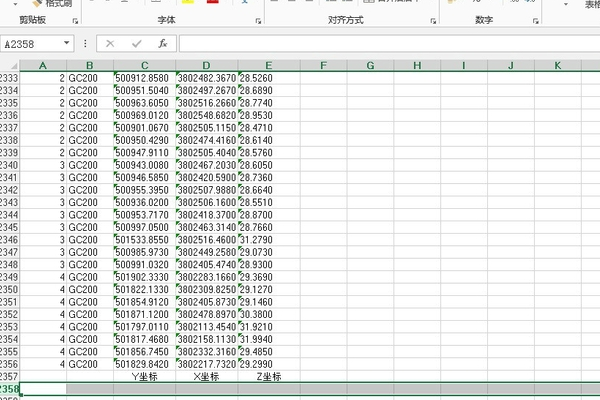Select column G header
Viewport: 600px width, 400px height.
click(370, 65)
